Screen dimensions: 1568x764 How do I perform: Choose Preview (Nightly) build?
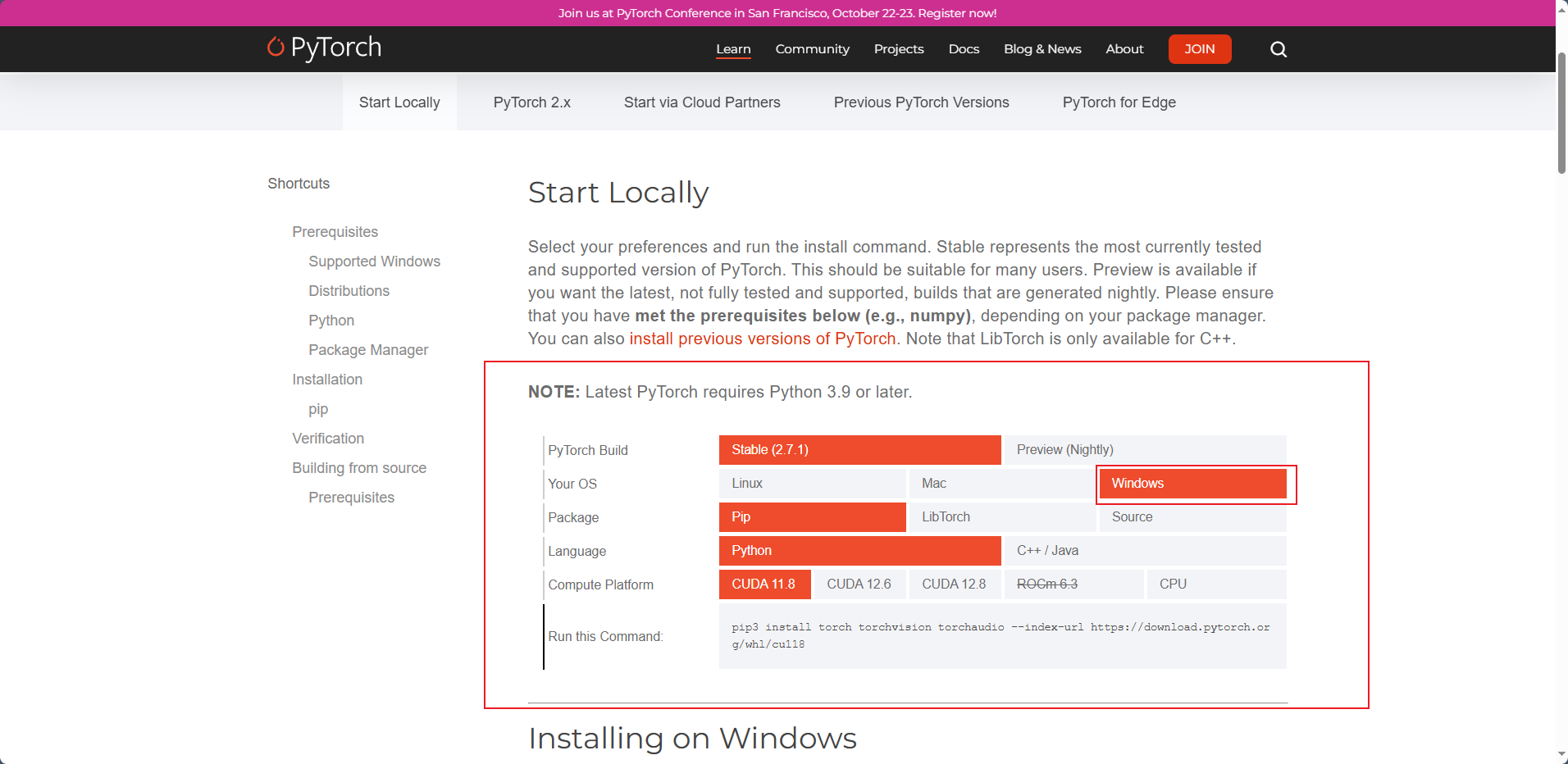(x=1146, y=450)
